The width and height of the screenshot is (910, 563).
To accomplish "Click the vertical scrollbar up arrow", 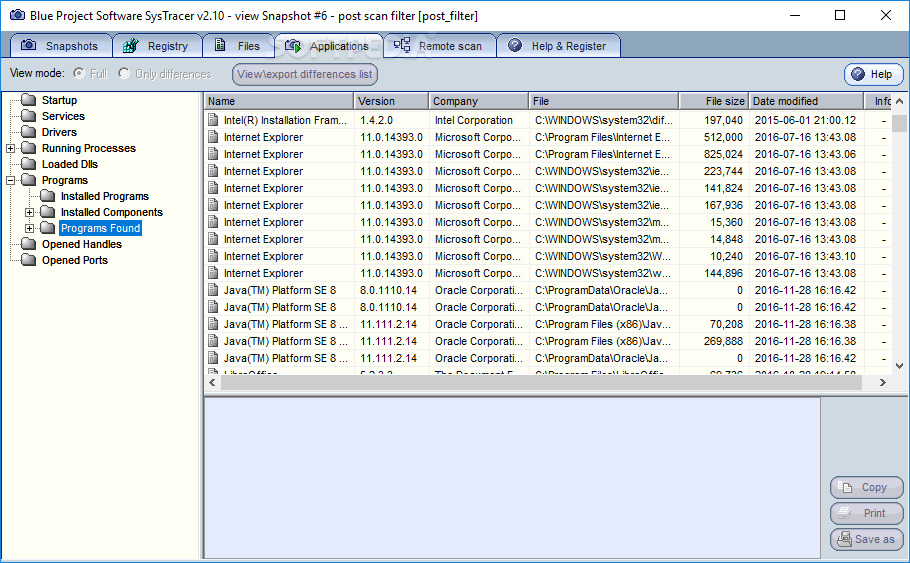I will [900, 101].
